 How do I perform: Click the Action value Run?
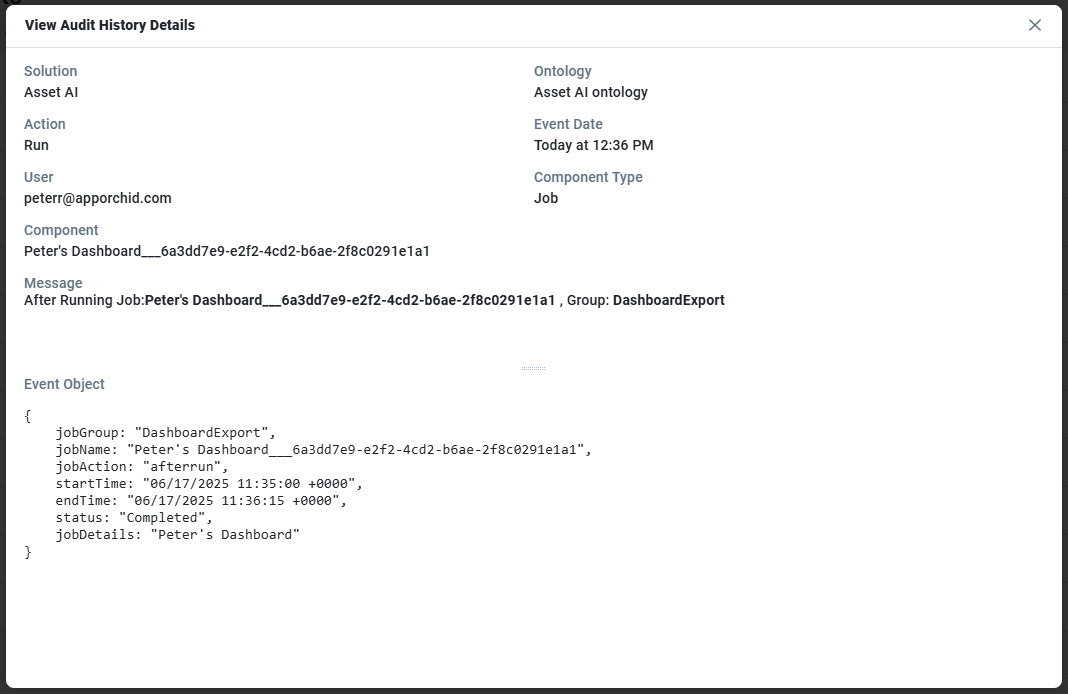pyautogui.click(x=36, y=145)
